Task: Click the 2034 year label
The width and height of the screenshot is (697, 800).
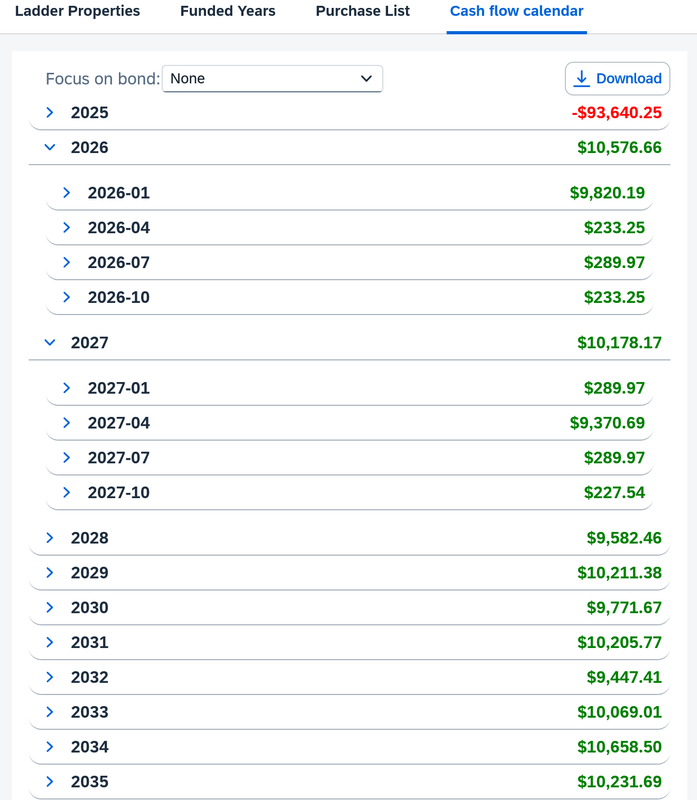Action: coord(90,746)
